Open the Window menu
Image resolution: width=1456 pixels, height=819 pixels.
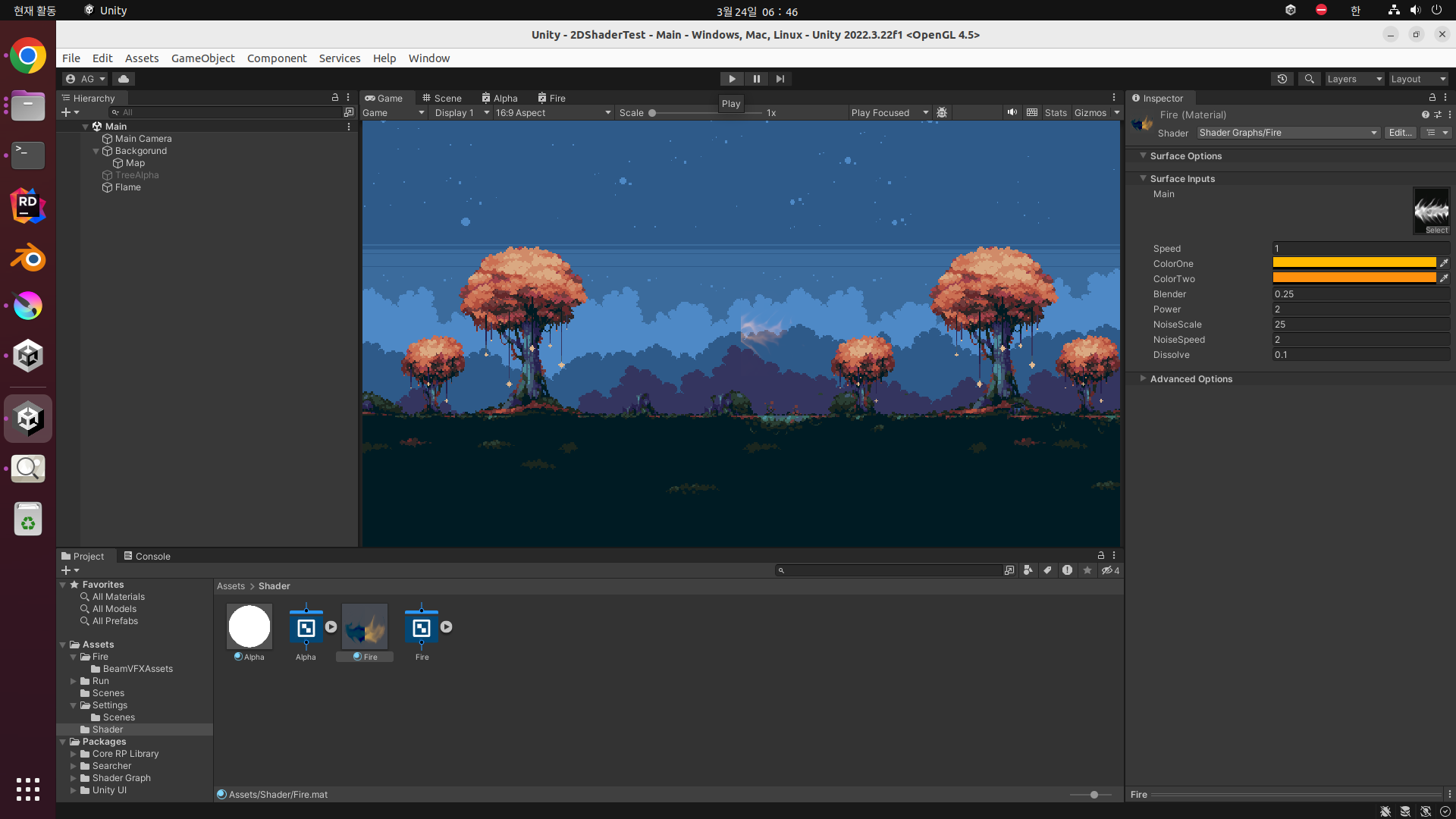[429, 58]
